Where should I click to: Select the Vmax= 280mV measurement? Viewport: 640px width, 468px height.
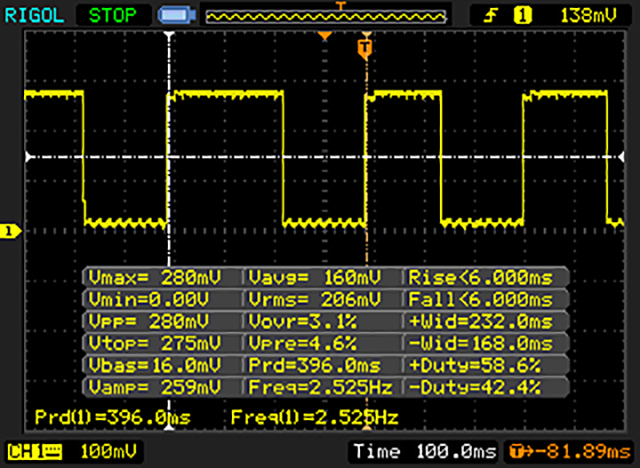(161, 277)
